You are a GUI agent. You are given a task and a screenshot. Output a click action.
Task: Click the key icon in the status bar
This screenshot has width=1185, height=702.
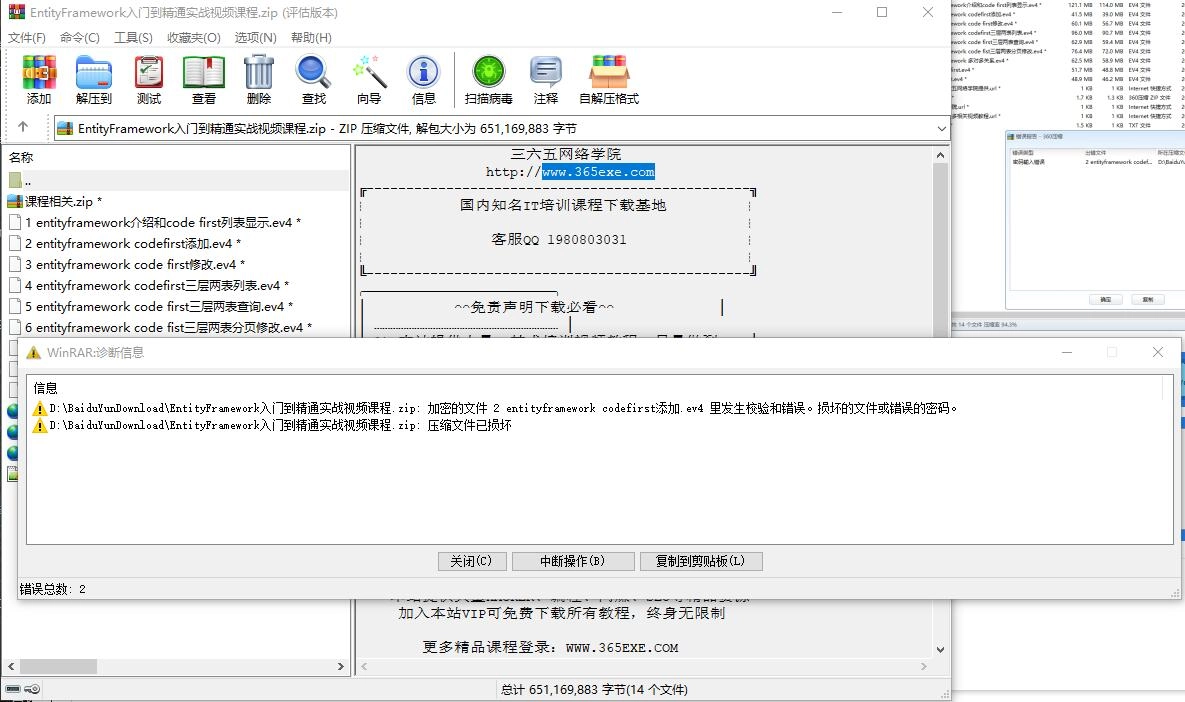click(x=32, y=688)
